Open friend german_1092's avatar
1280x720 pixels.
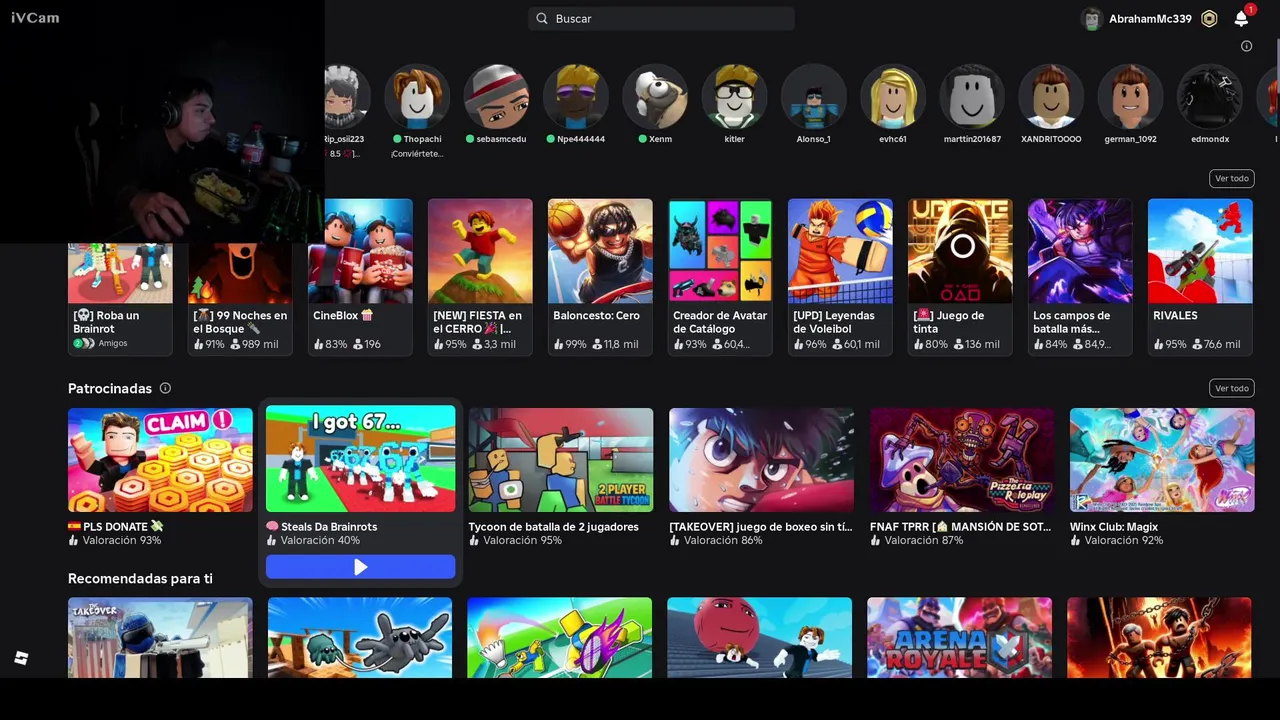[1130, 97]
